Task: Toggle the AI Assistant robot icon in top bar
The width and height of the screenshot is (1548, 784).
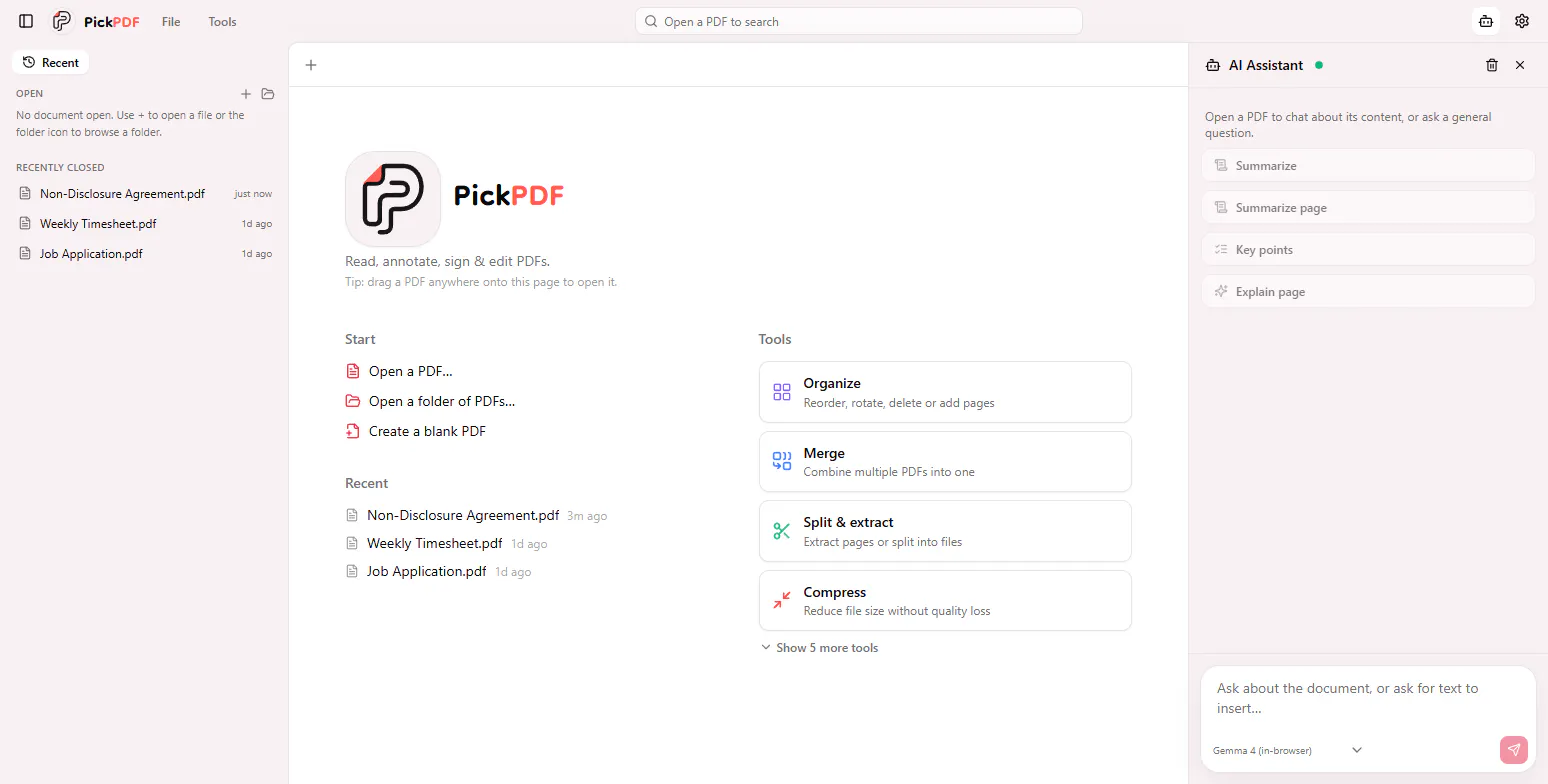Action: [x=1486, y=21]
